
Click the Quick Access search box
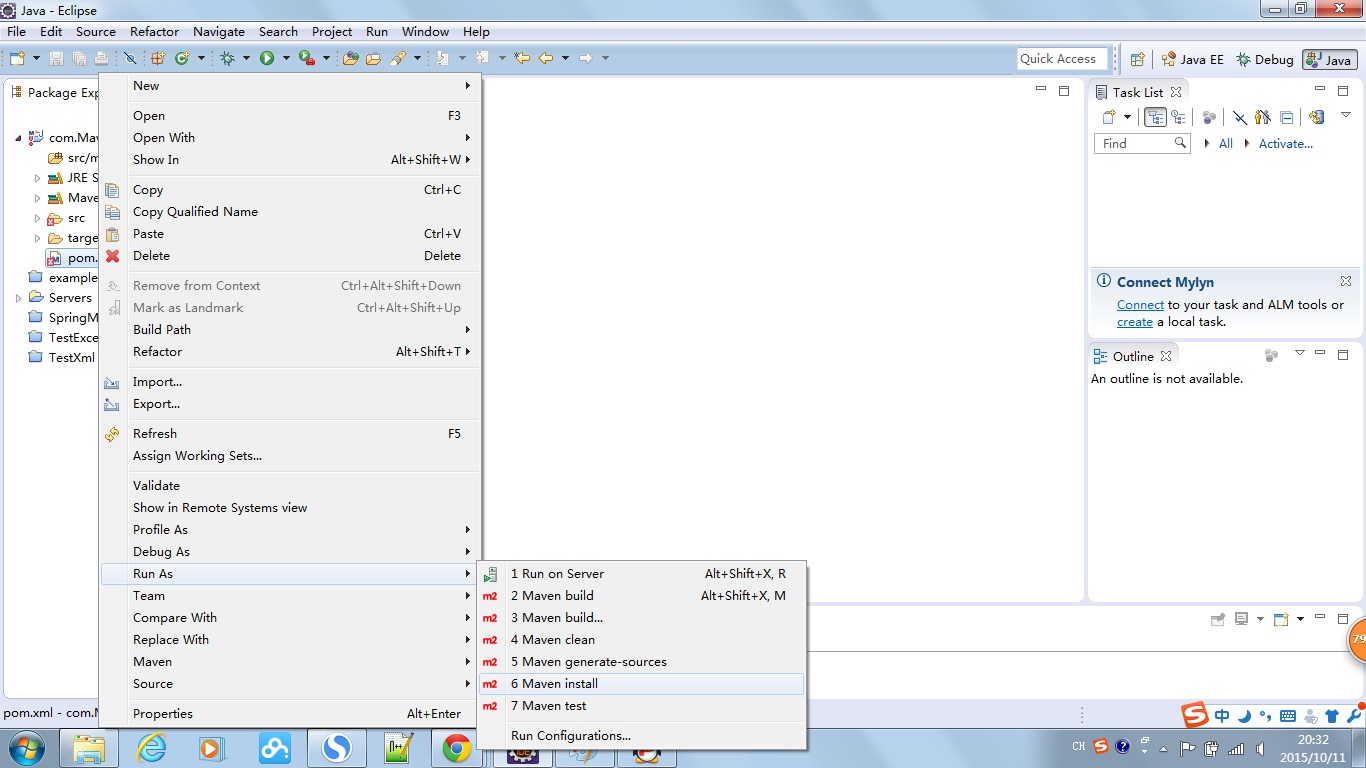[1063, 59]
